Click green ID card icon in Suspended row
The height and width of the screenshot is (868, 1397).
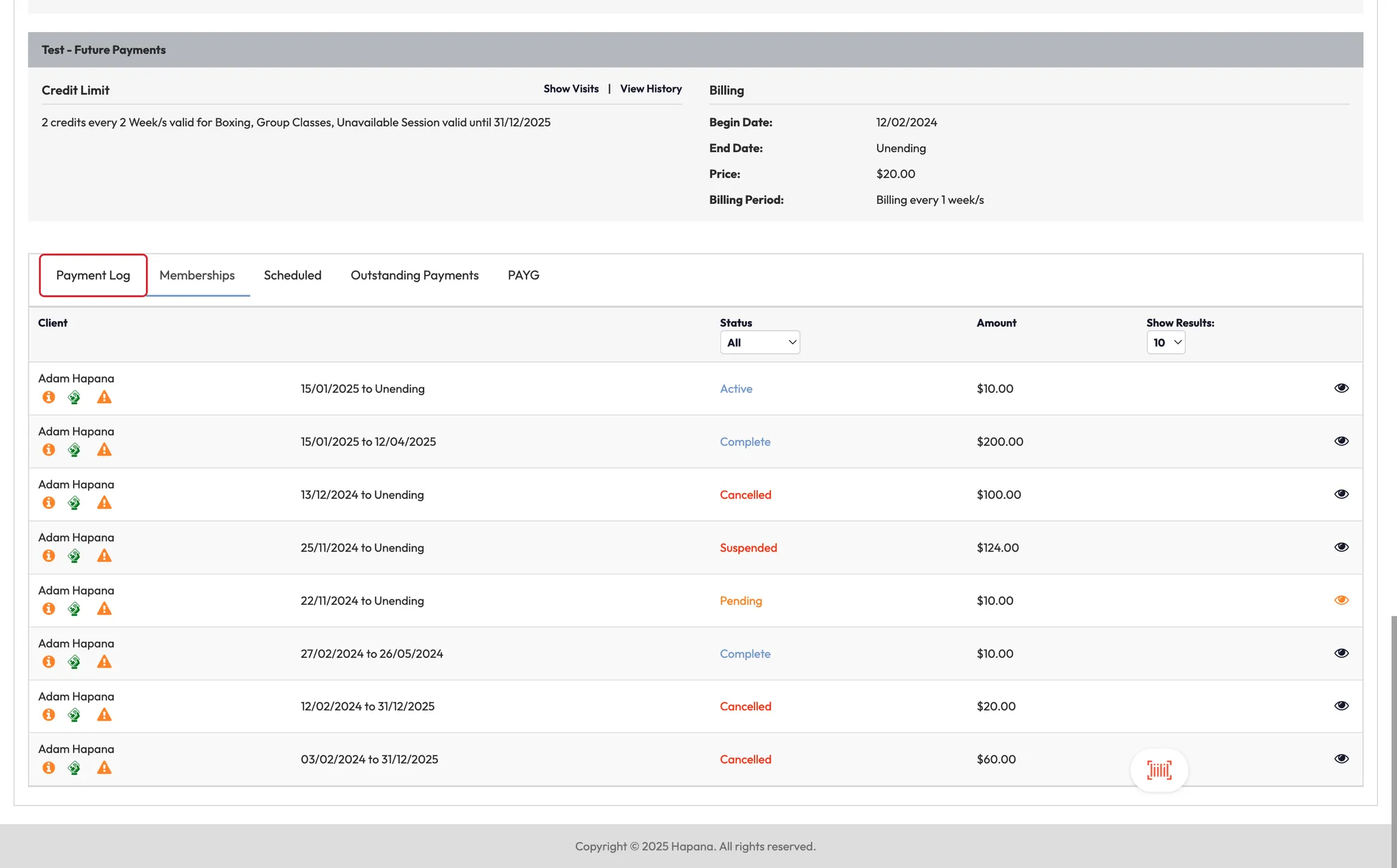tap(74, 556)
